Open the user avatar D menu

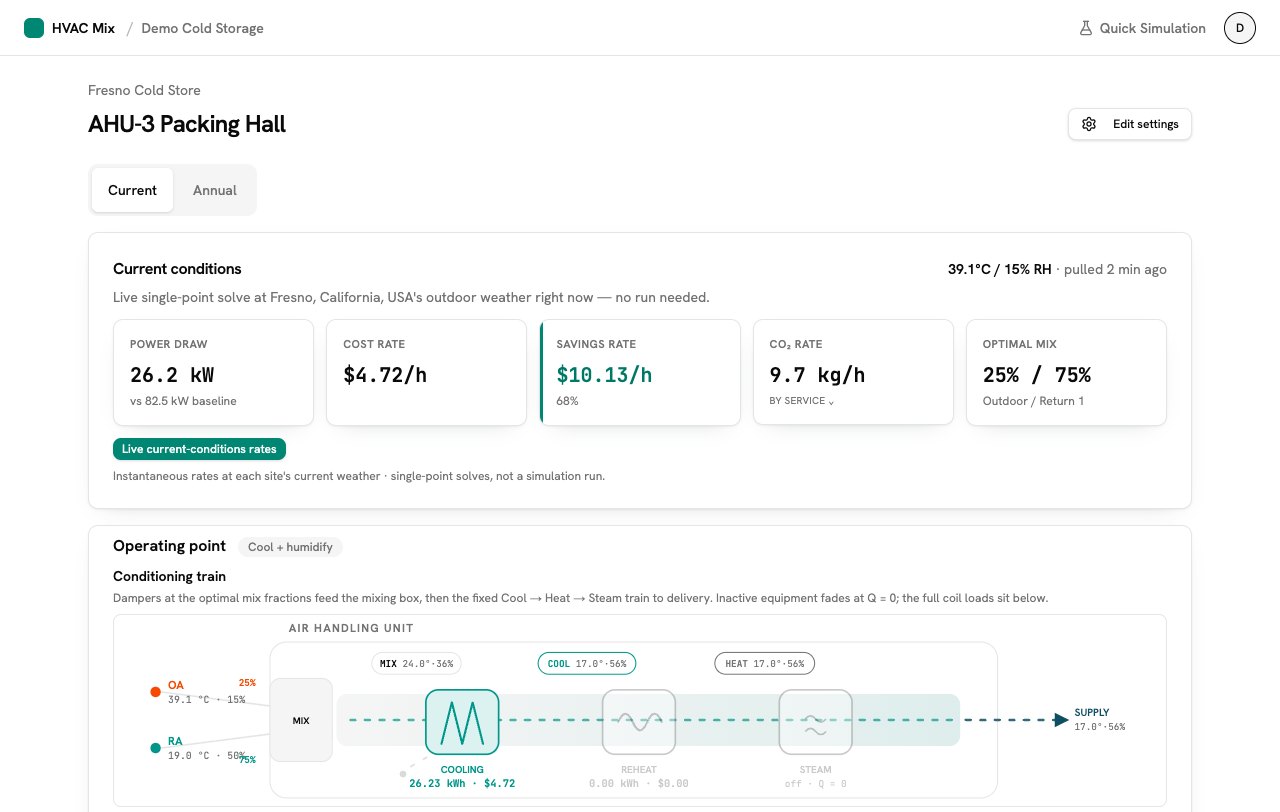[1240, 28]
